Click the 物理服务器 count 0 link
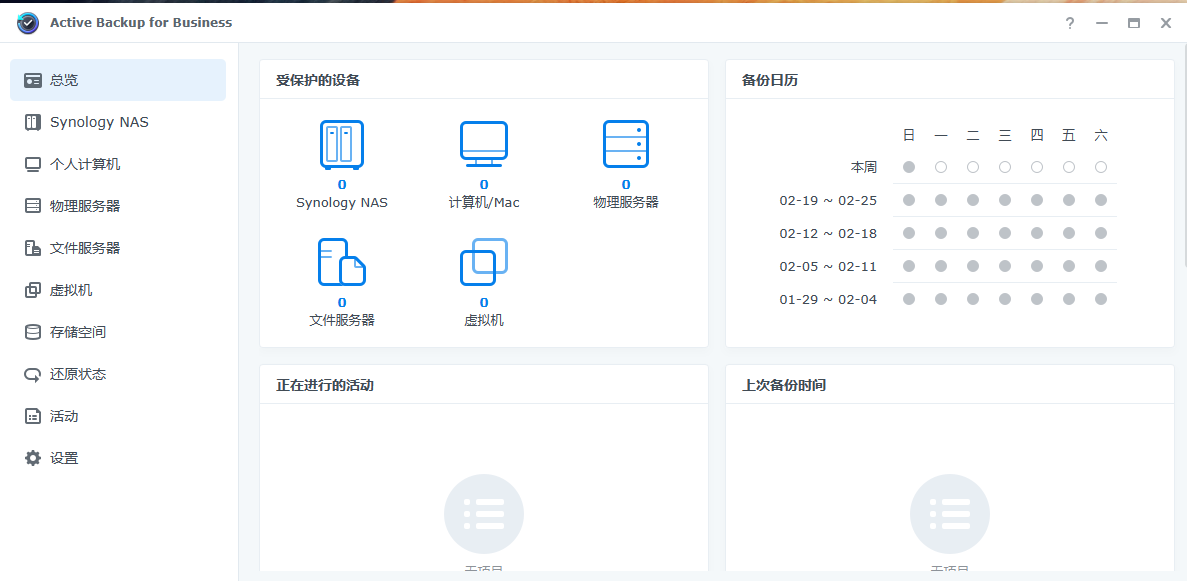This screenshot has width=1187, height=581. [x=626, y=184]
